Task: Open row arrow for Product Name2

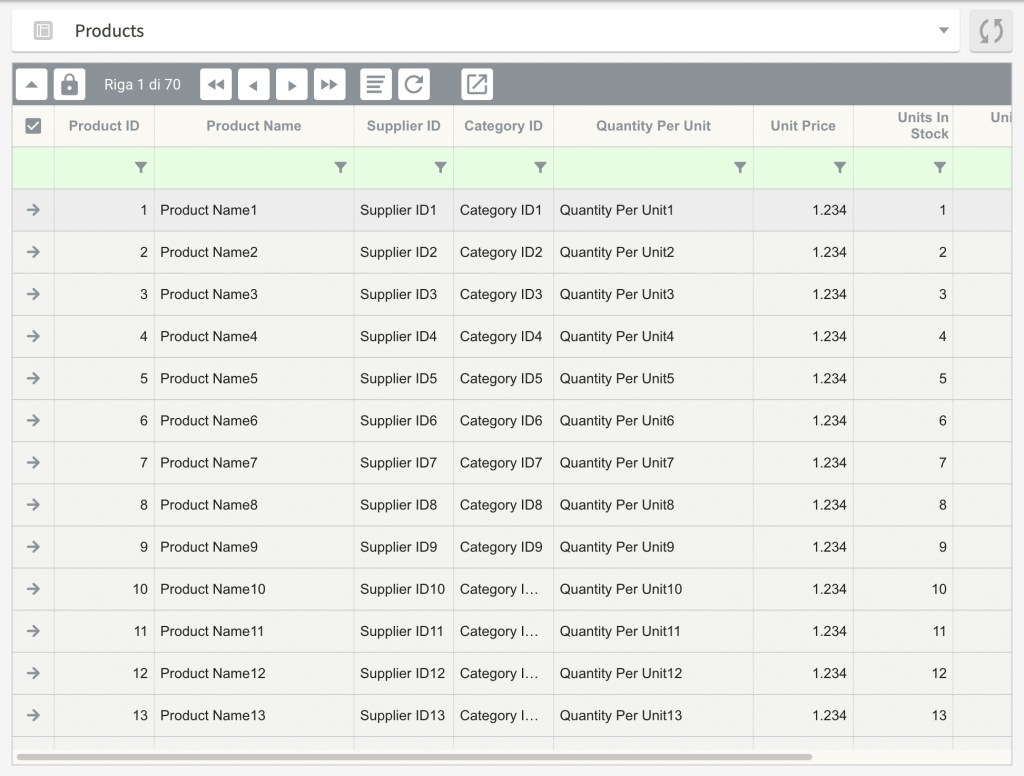Action: (x=33, y=252)
